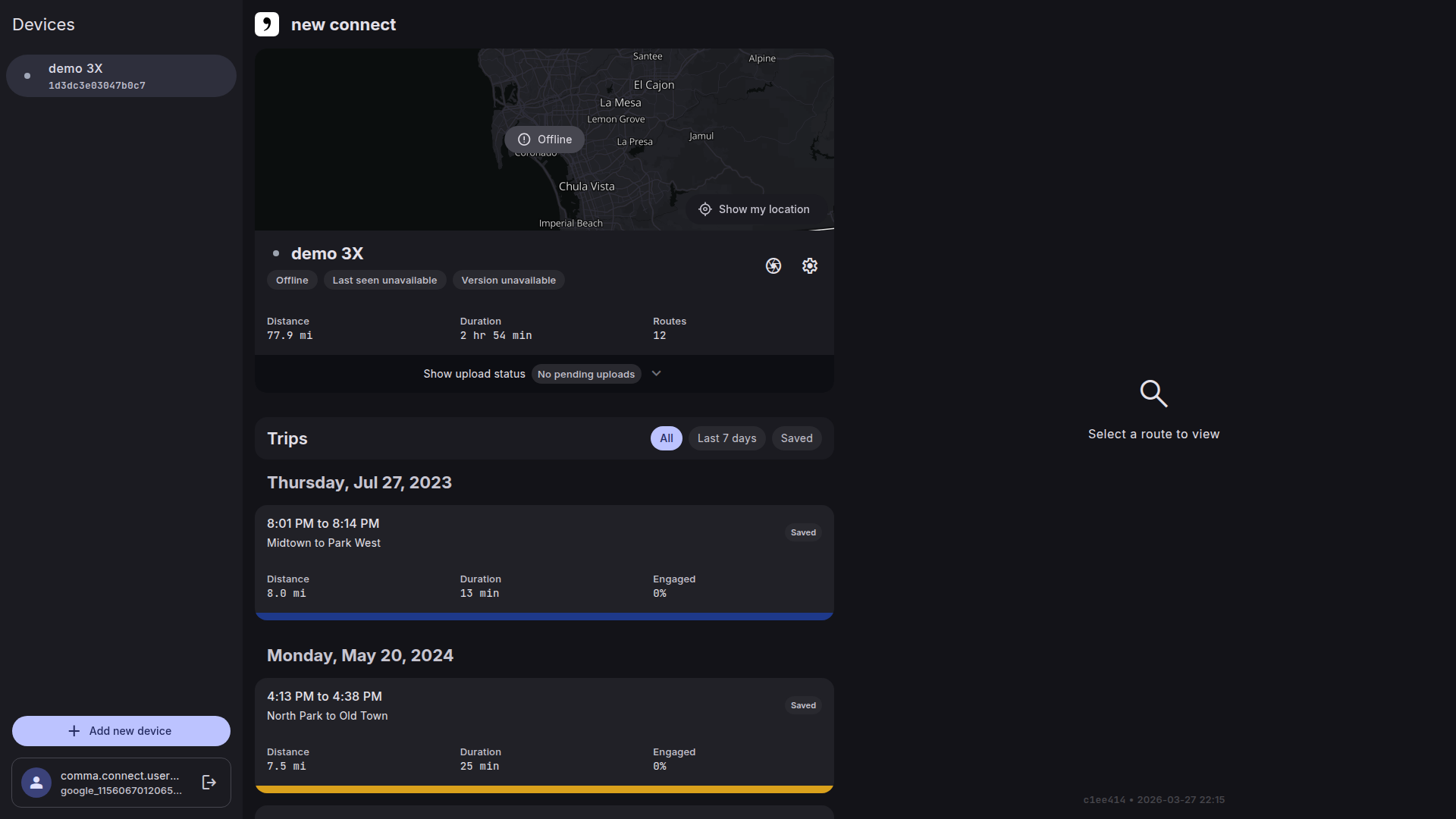1456x819 pixels.
Task: Click the plus icon on Add new device
Action: (74, 731)
